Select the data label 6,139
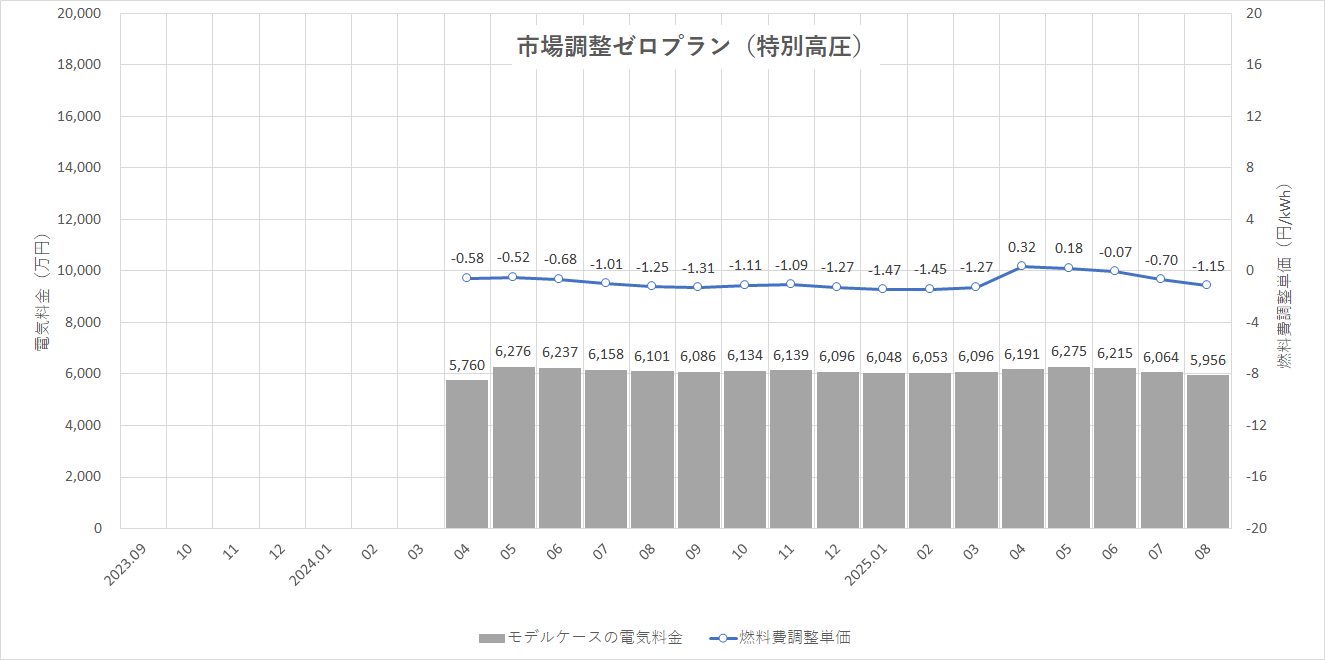 point(791,356)
